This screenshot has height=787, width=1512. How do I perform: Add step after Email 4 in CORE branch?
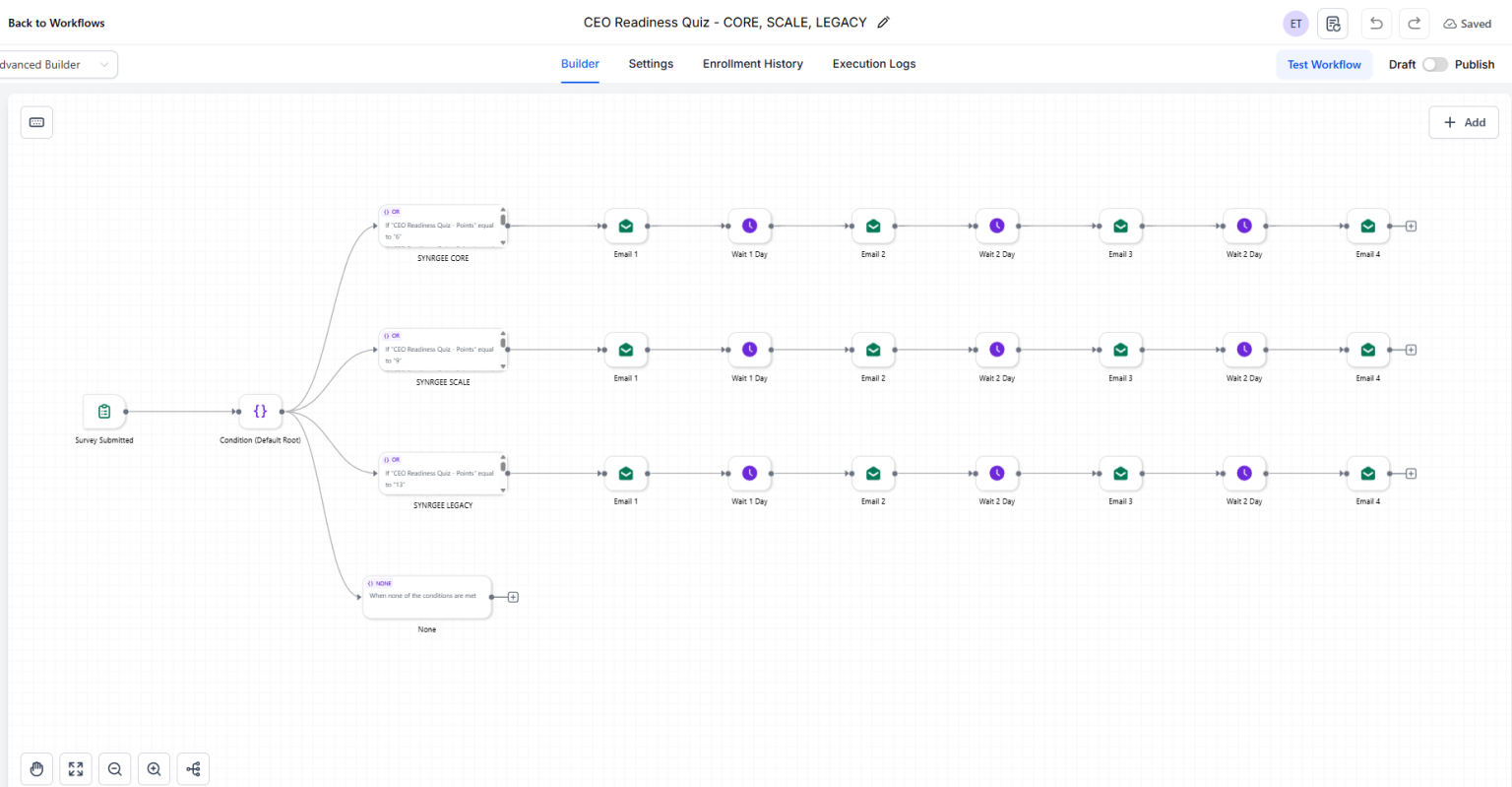pos(1411,227)
